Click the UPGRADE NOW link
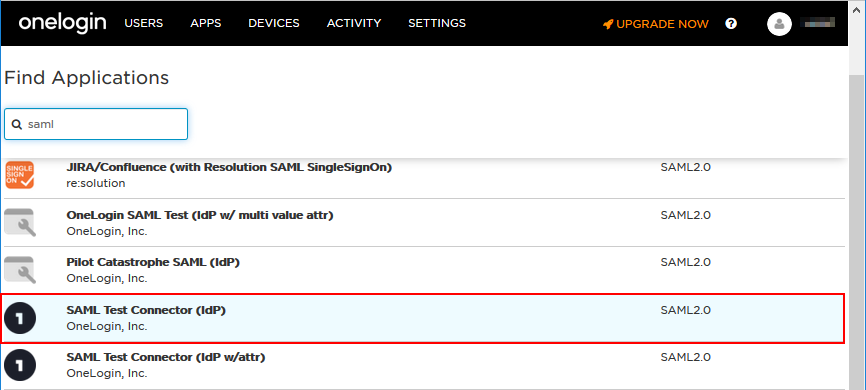The width and height of the screenshot is (866, 390). (x=662, y=24)
